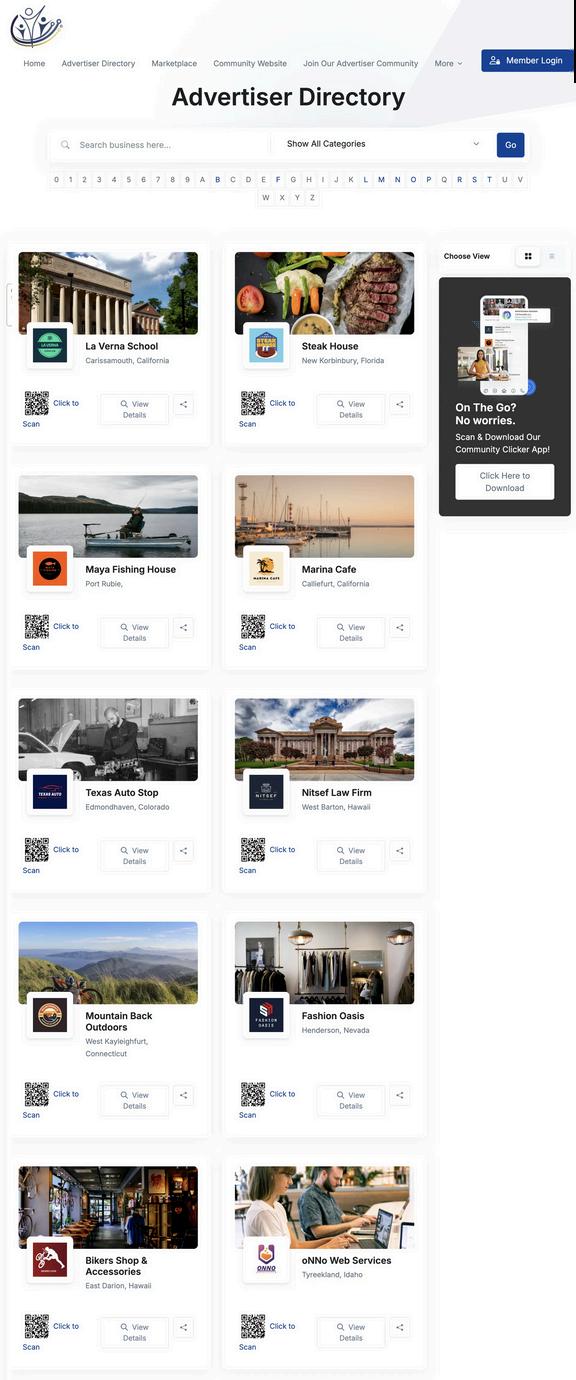
Task: Open Bikers Shop & Accessories photo
Action: (x=108, y=1207)
